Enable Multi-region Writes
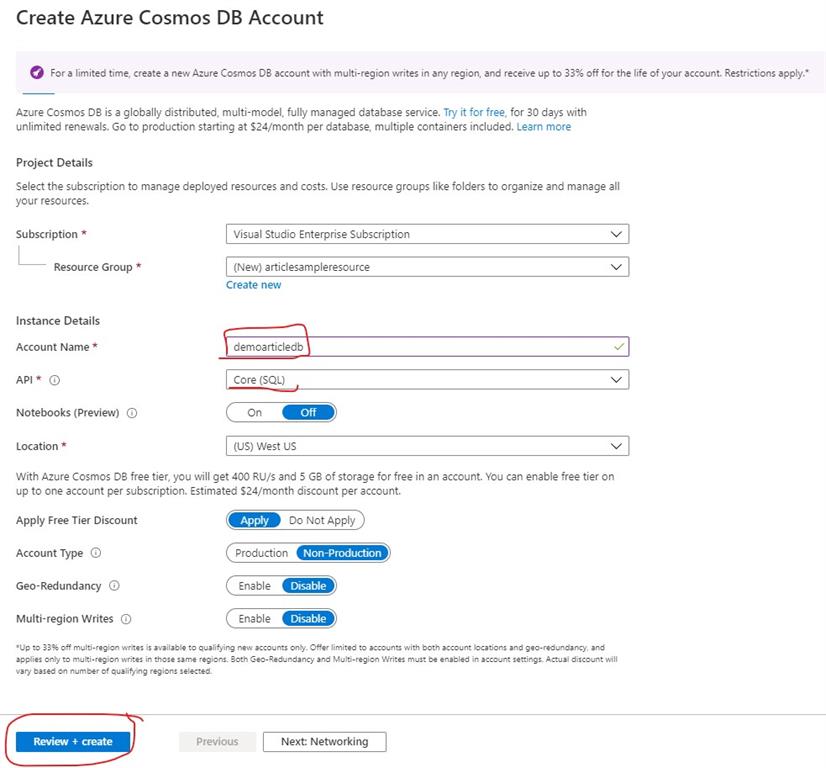 (x=253, y=619)
